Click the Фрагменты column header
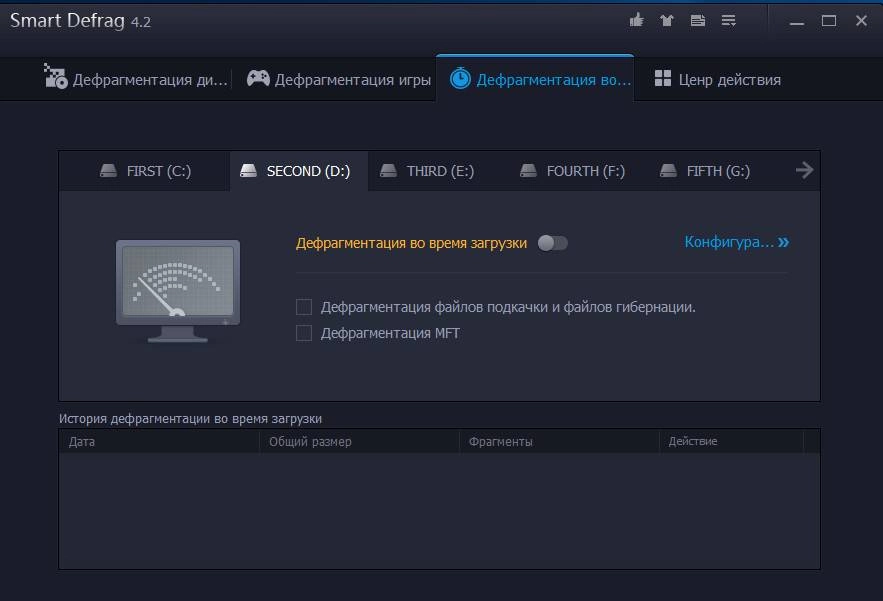883x601 pixels. pyautogui.click(x=559, y=442)
